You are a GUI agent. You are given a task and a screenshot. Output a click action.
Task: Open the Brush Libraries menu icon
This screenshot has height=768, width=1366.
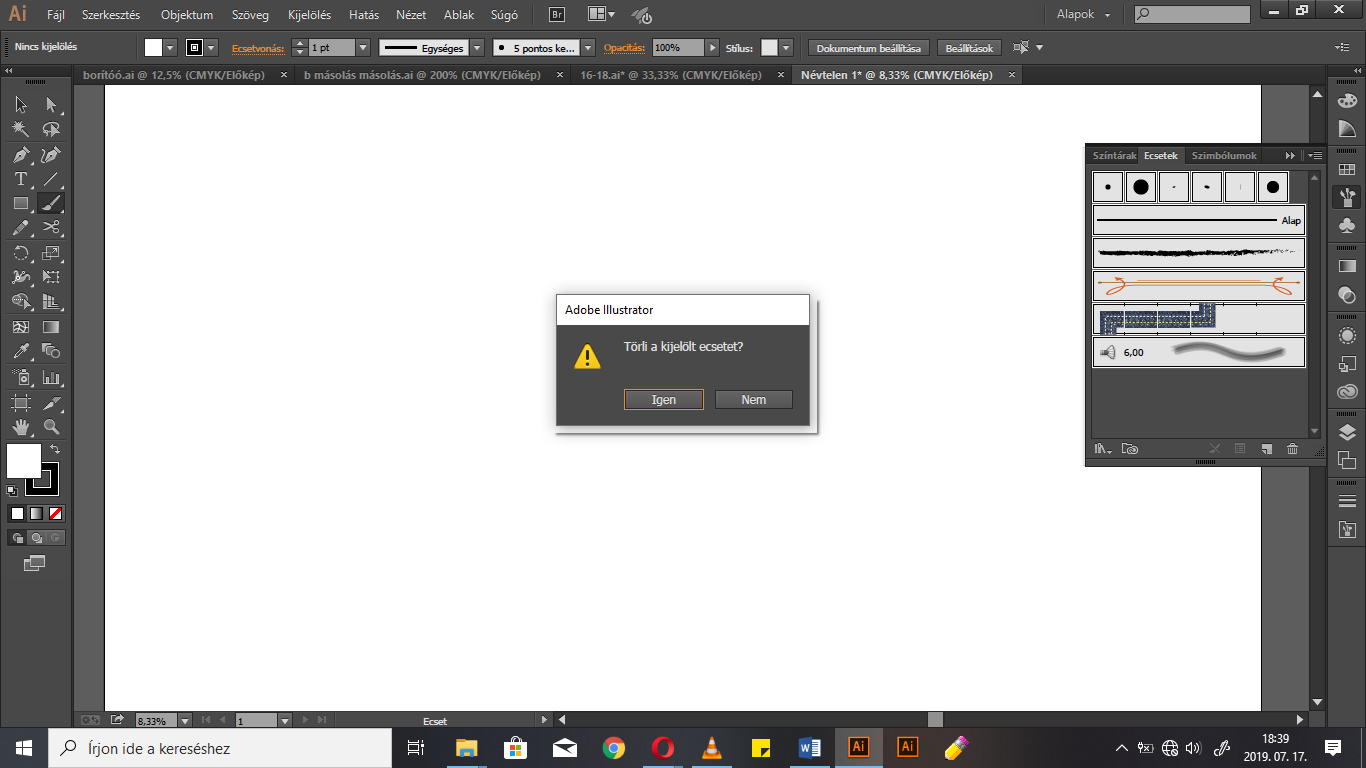coord(1103,449)
